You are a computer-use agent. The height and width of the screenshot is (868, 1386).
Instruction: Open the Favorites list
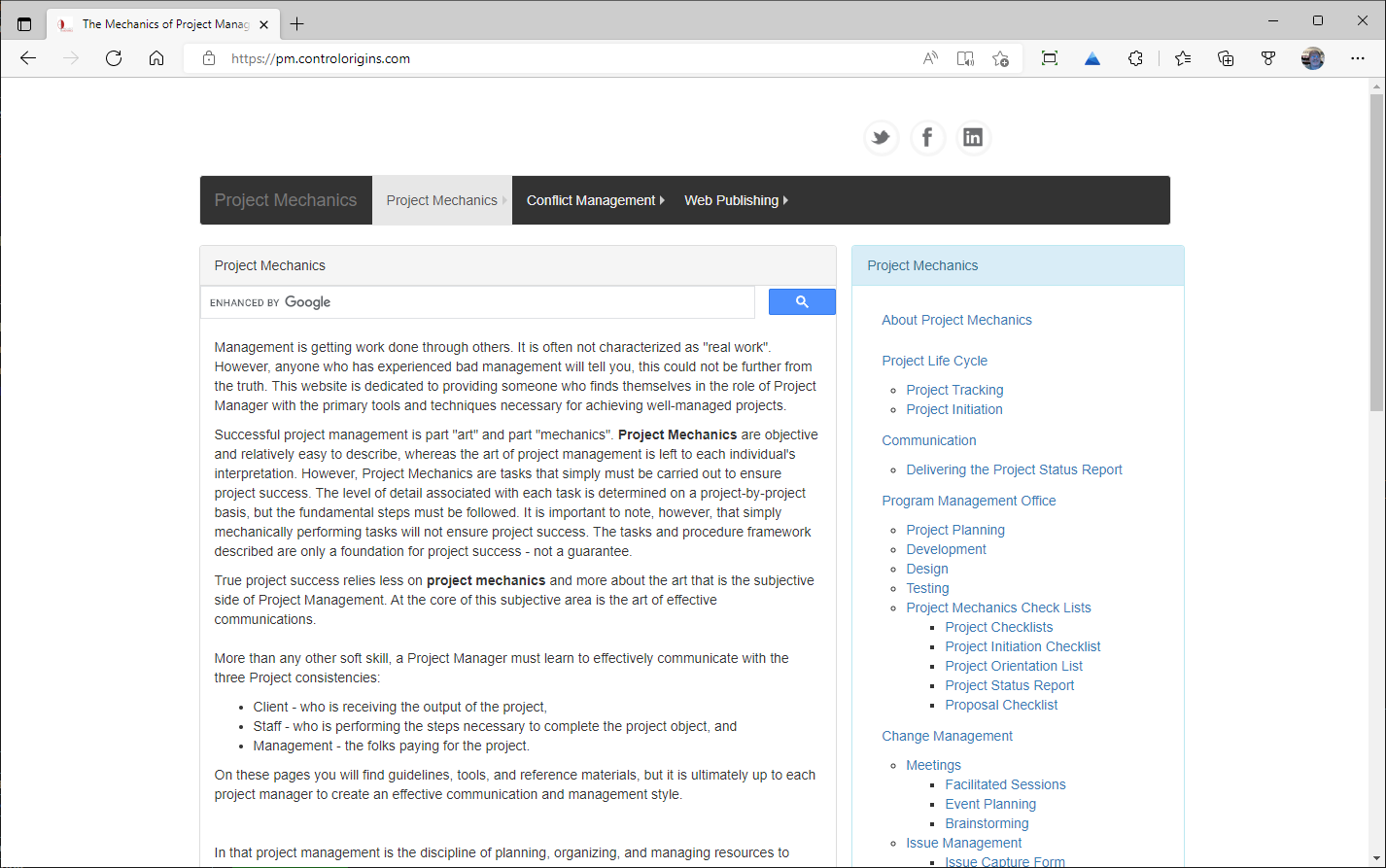[1183, 58]
